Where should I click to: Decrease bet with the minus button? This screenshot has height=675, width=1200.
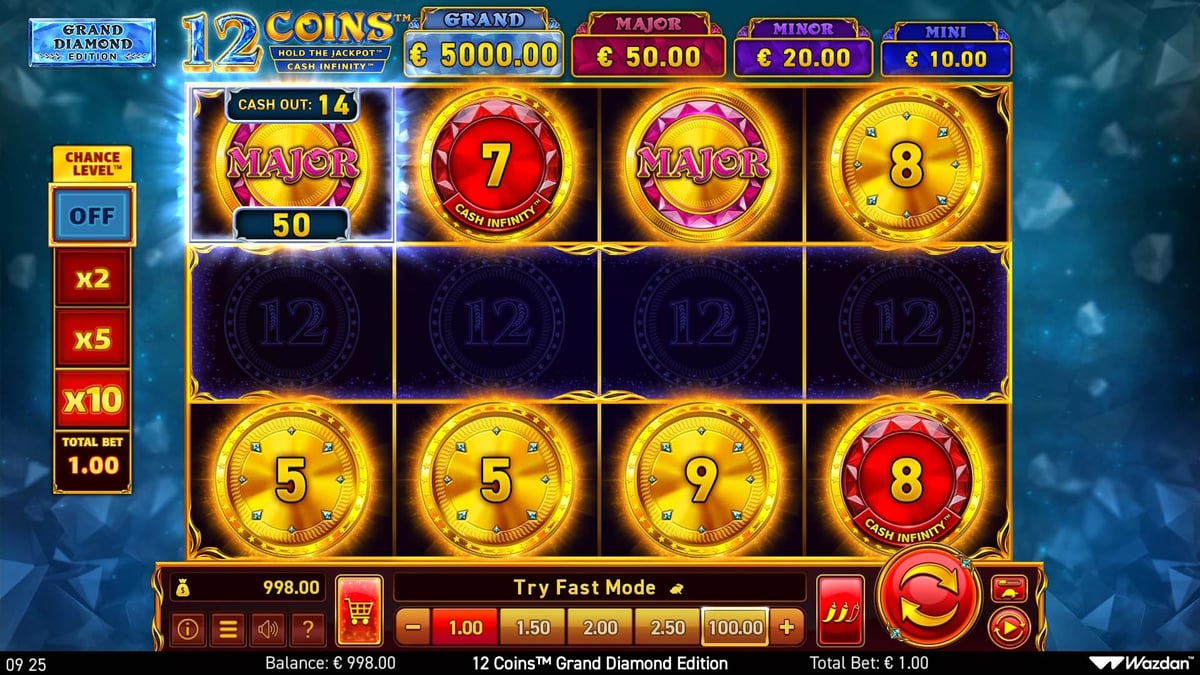pyautogui.click(x=413, y=628)
